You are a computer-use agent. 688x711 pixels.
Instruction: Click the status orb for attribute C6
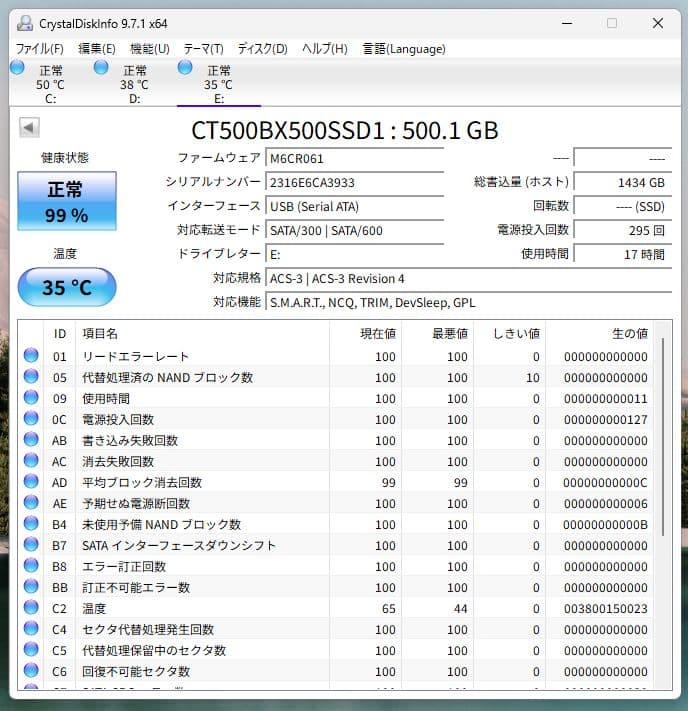point(31,670)
